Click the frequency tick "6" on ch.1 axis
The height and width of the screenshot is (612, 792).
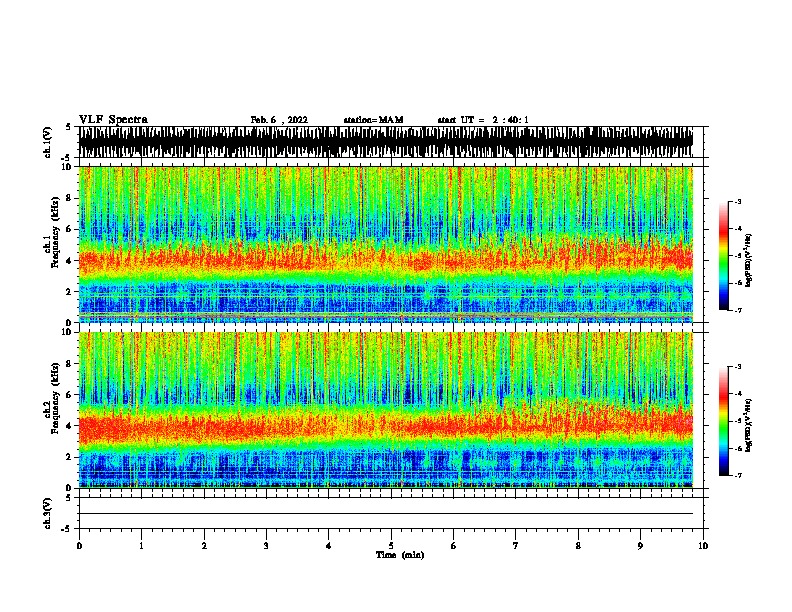click(x=70, y=229)
